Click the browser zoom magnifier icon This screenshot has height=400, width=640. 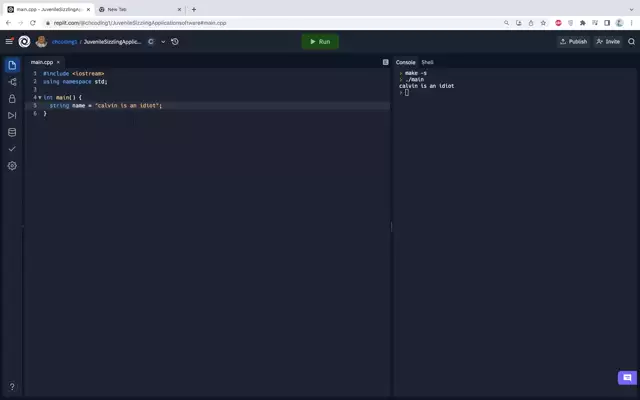click(x=507, y=23)
